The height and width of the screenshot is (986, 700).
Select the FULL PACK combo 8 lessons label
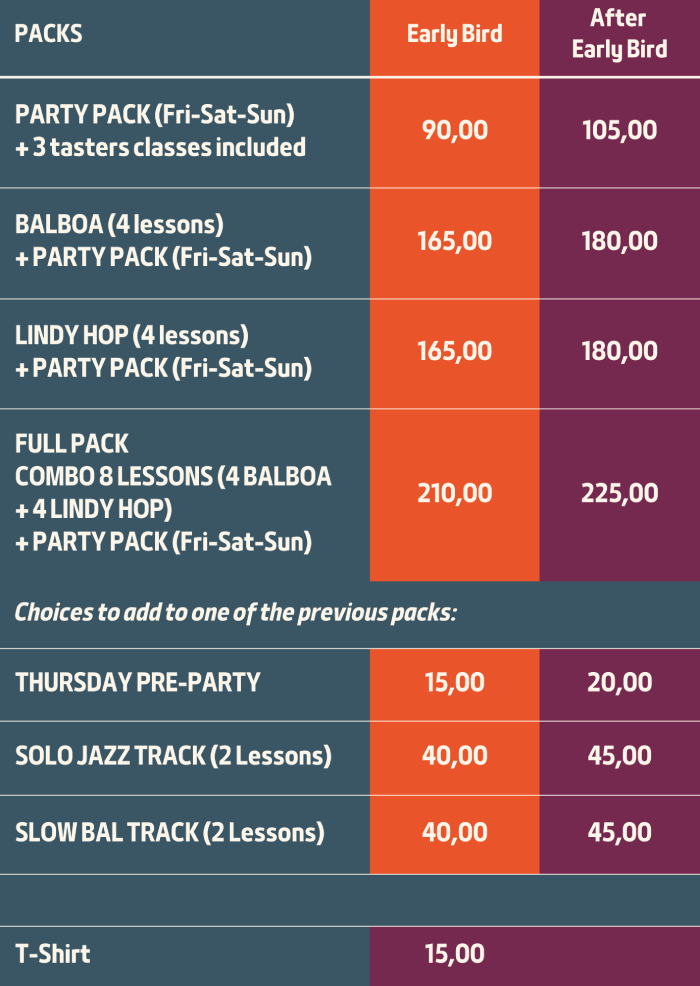173,493
